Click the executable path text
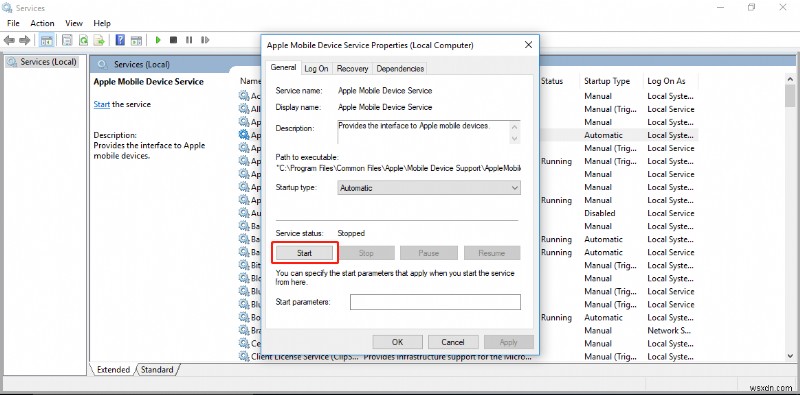The height and width of the screenshot is (395, 800). (x=398, y=167)
